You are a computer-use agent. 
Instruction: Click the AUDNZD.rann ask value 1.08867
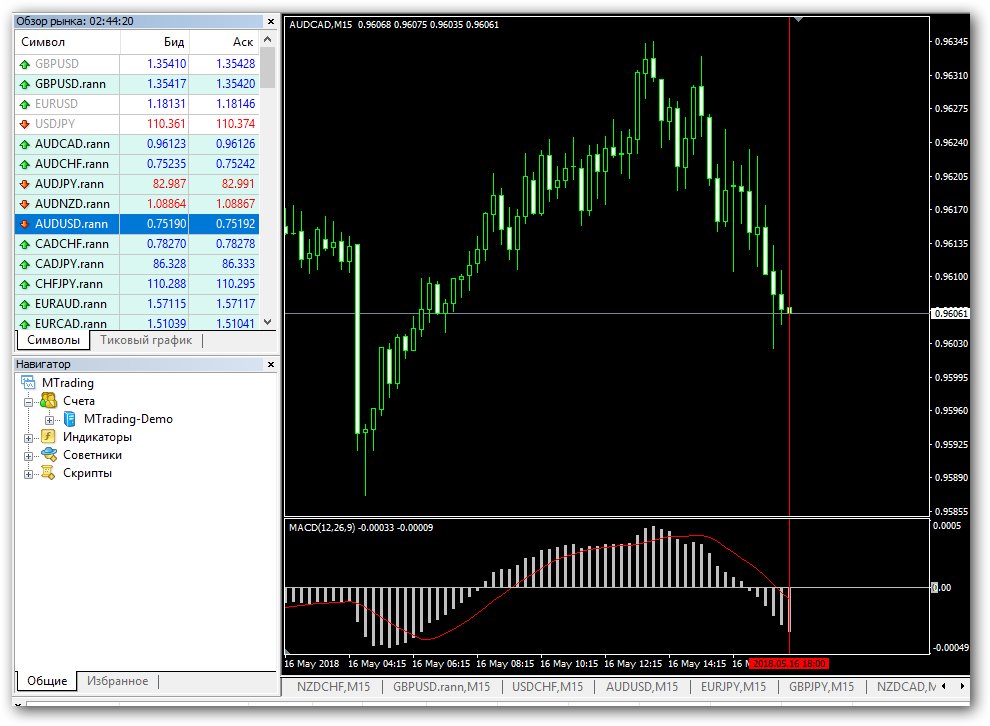click(x=236, y=204)
